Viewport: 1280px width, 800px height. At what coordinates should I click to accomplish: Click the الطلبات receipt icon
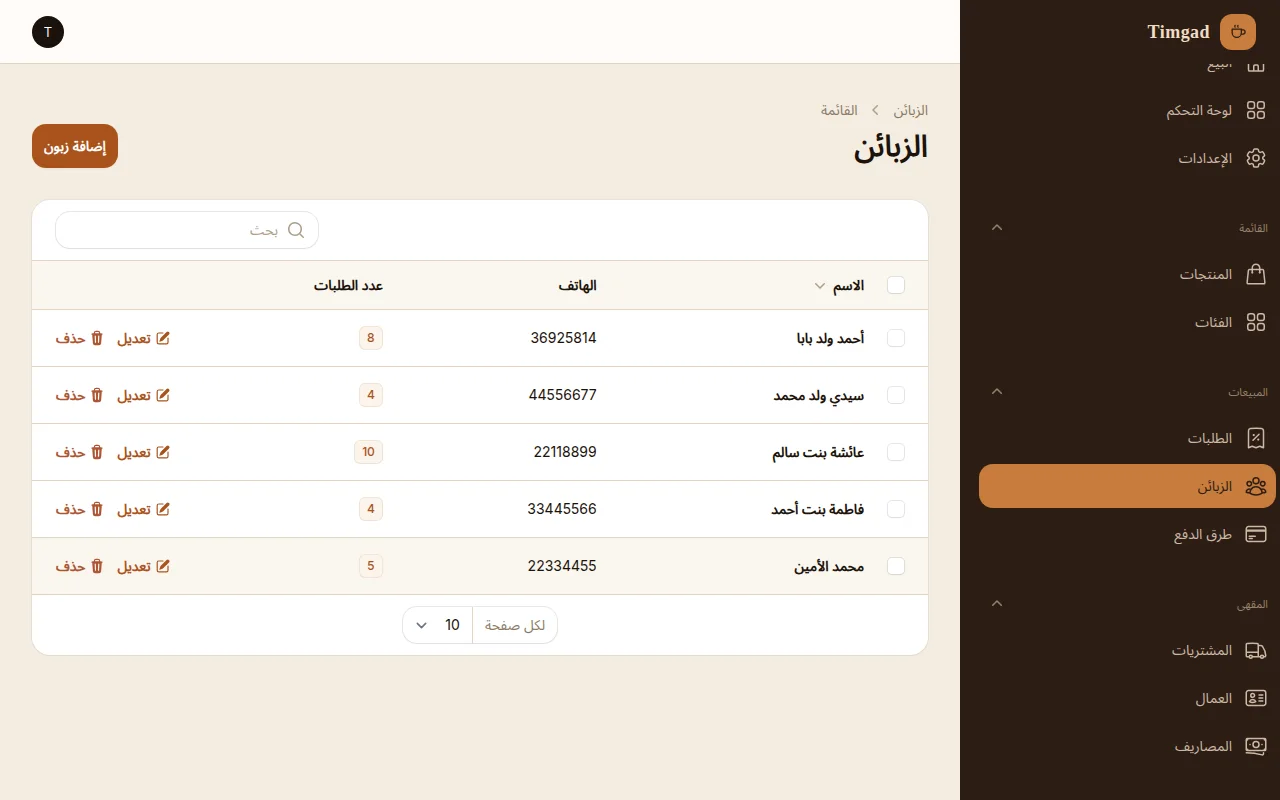point(1256,438)
